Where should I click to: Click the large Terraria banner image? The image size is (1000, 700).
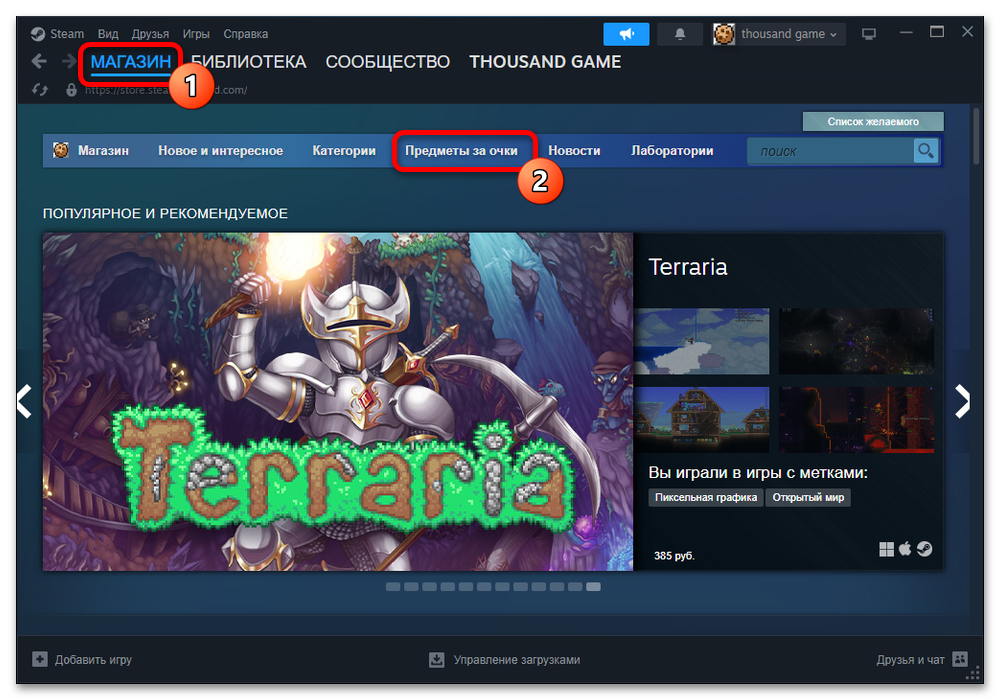pyautogui.click(x=338, y=402)
